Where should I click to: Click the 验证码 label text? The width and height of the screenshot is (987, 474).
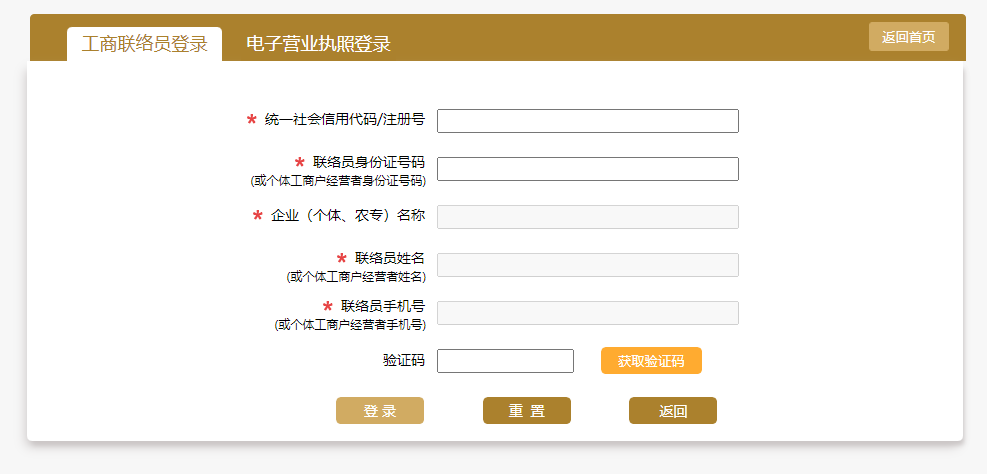coord(403,361)
